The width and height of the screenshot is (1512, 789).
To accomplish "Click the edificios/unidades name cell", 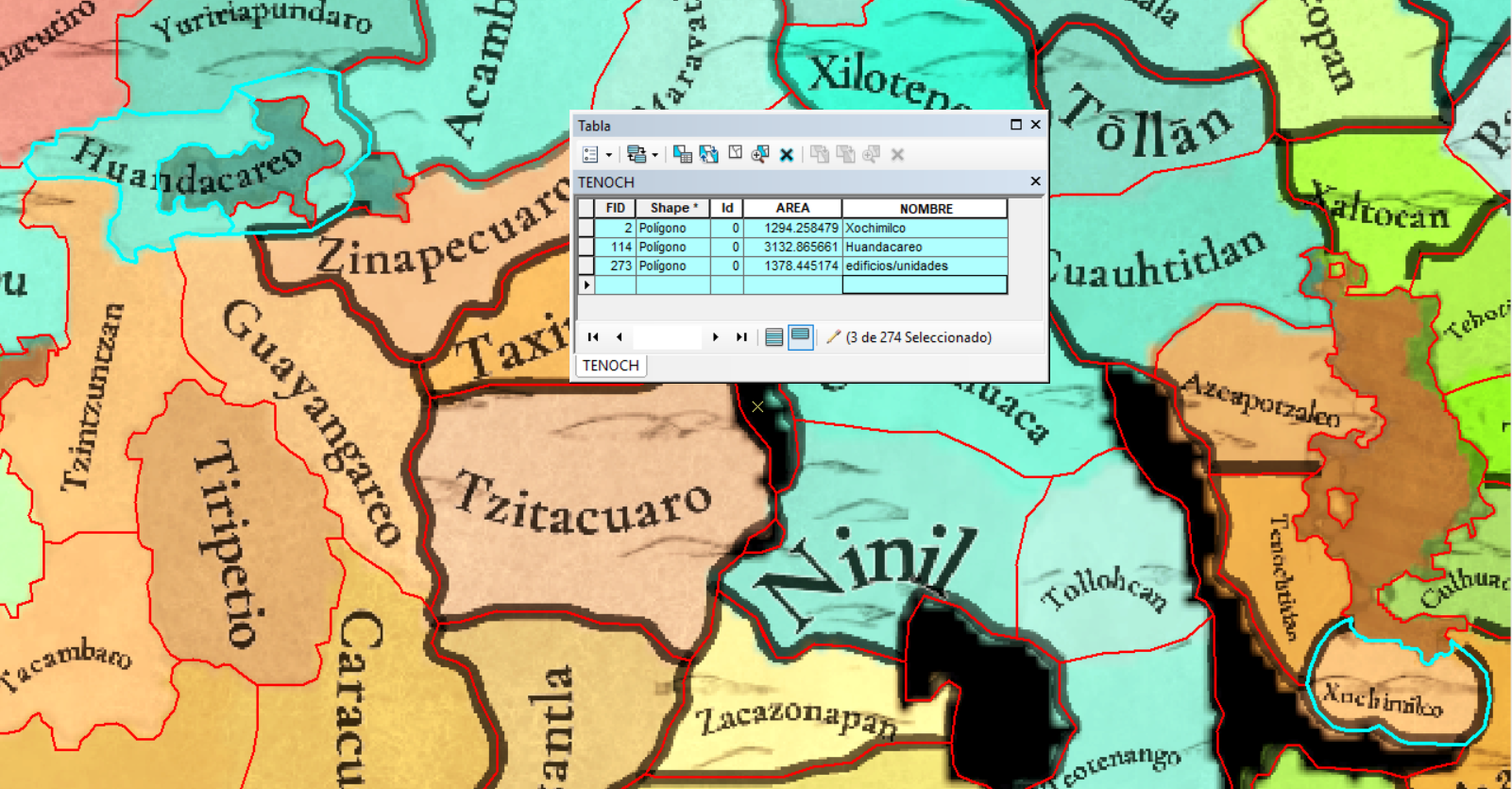I will pos(925,266).
